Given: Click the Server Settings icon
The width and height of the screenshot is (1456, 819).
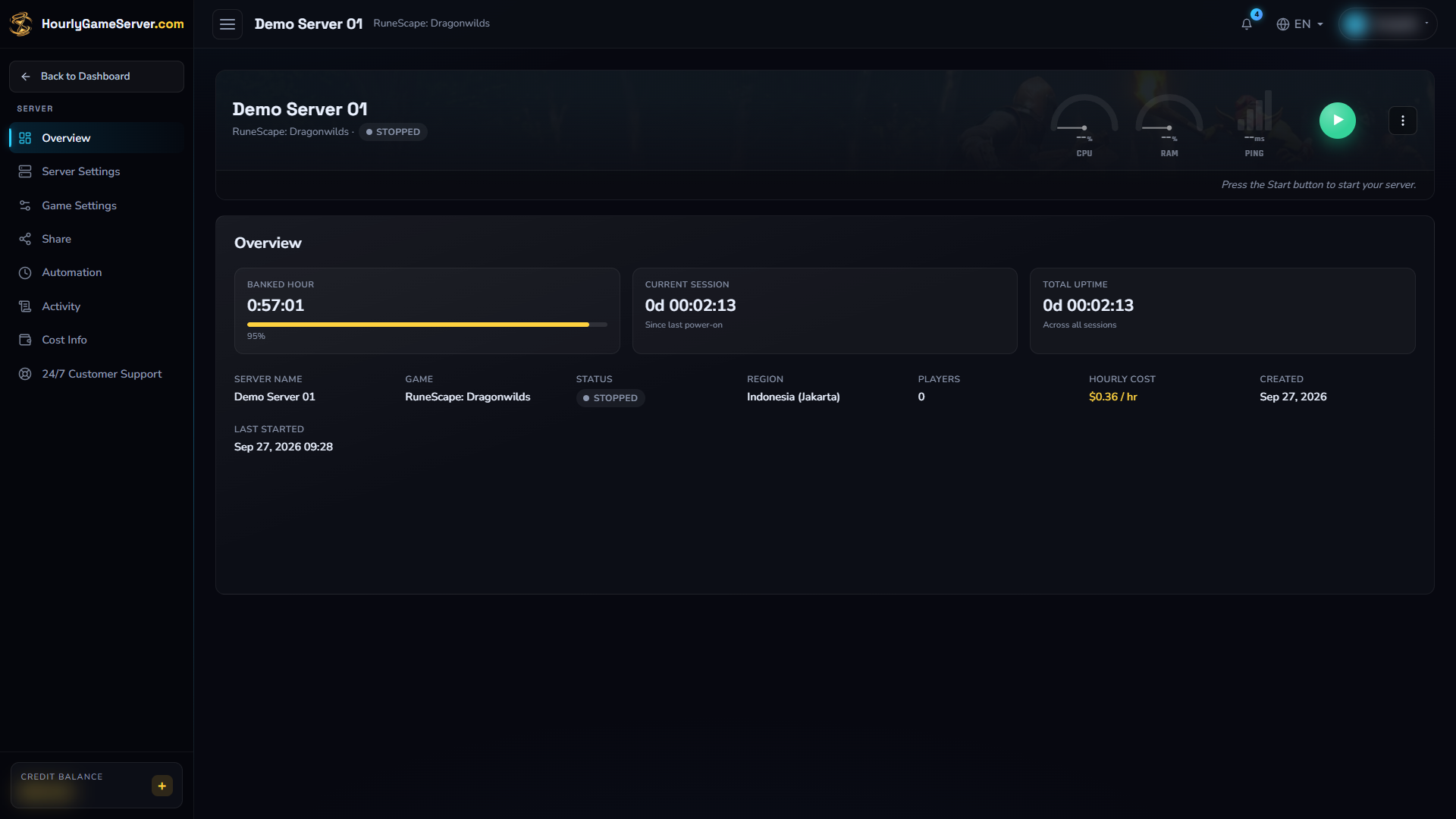Looking at the screenshot, I should point(25,171).
